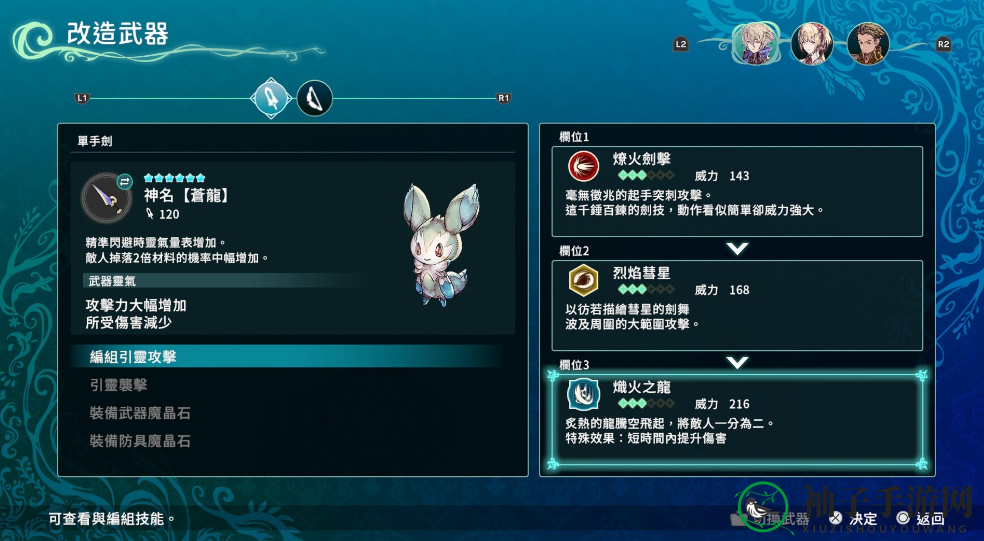Click the down chevron below slot 2

pyautogui.click(x=737, y=362)
